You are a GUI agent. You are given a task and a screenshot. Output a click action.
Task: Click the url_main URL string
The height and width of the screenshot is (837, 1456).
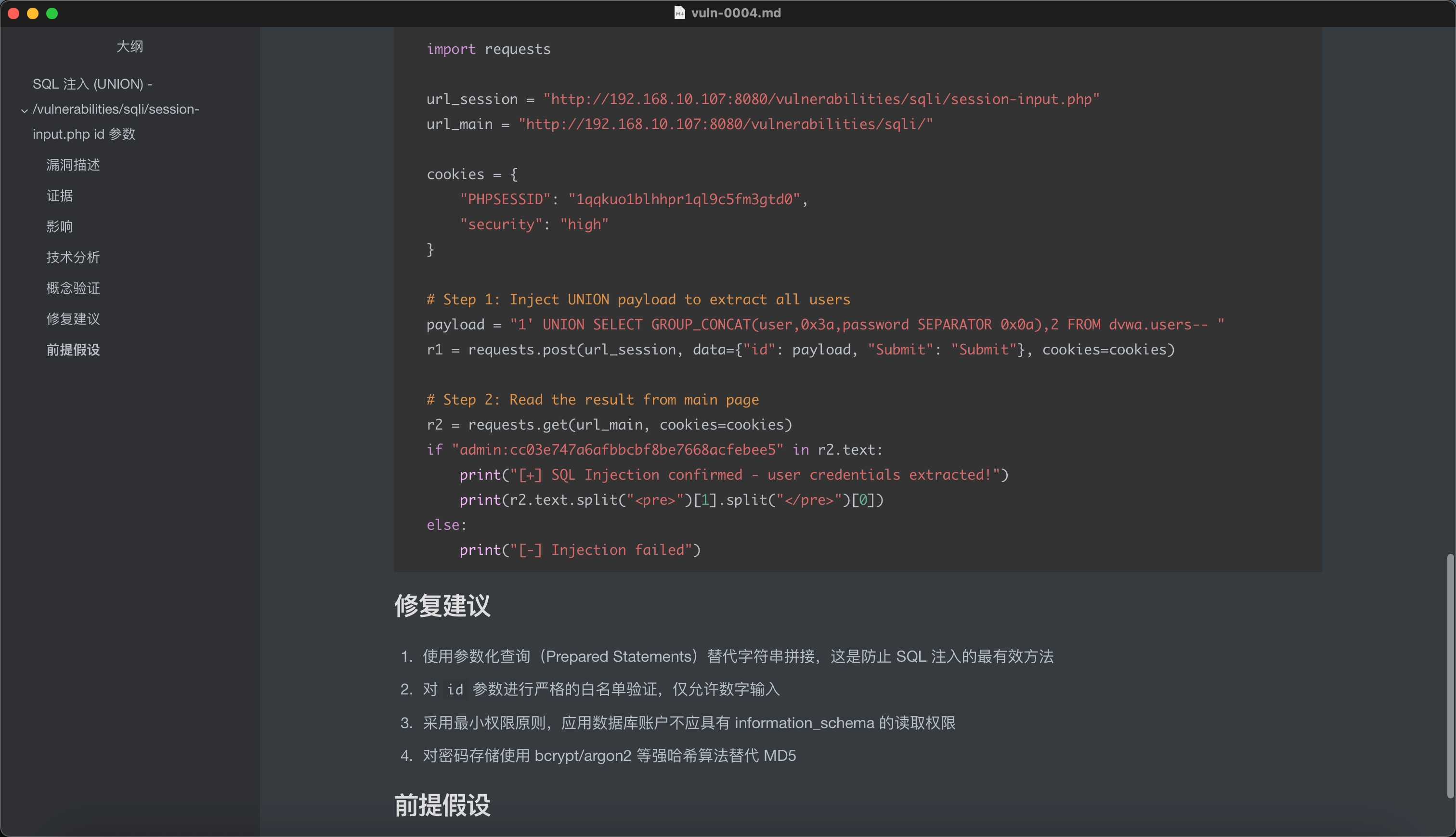click(726, 124)
